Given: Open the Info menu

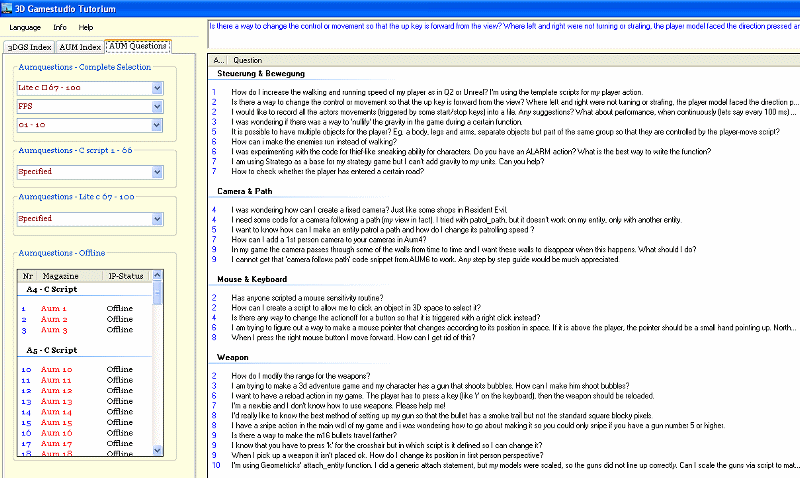Looking at the screenshot, I should click(60, 28).
